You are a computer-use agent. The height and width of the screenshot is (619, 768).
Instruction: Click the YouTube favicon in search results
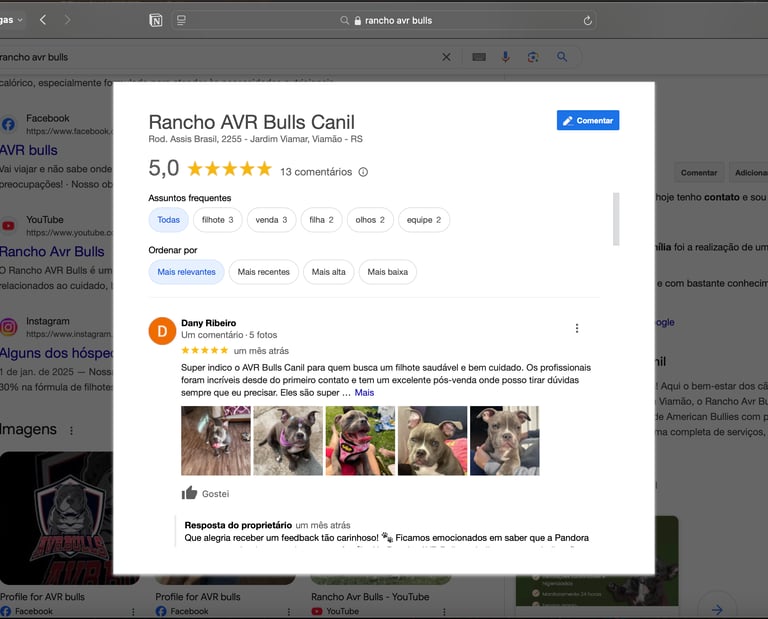(8, 226)
